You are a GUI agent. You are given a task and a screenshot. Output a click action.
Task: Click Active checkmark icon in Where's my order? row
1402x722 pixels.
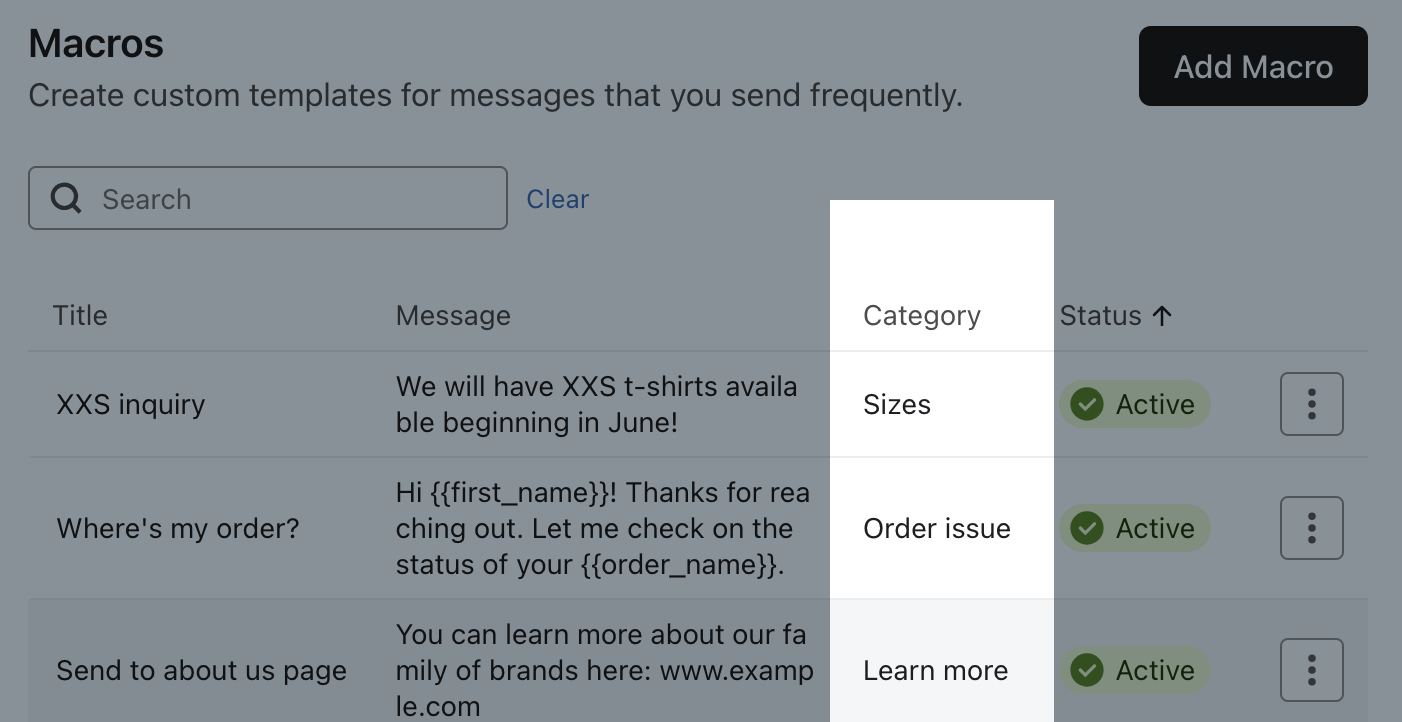[1087, 528]
